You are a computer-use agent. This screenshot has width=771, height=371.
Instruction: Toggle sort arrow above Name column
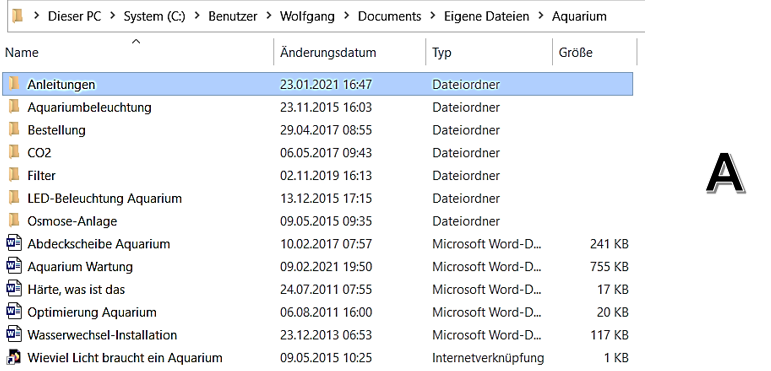(x=136, y=42)
